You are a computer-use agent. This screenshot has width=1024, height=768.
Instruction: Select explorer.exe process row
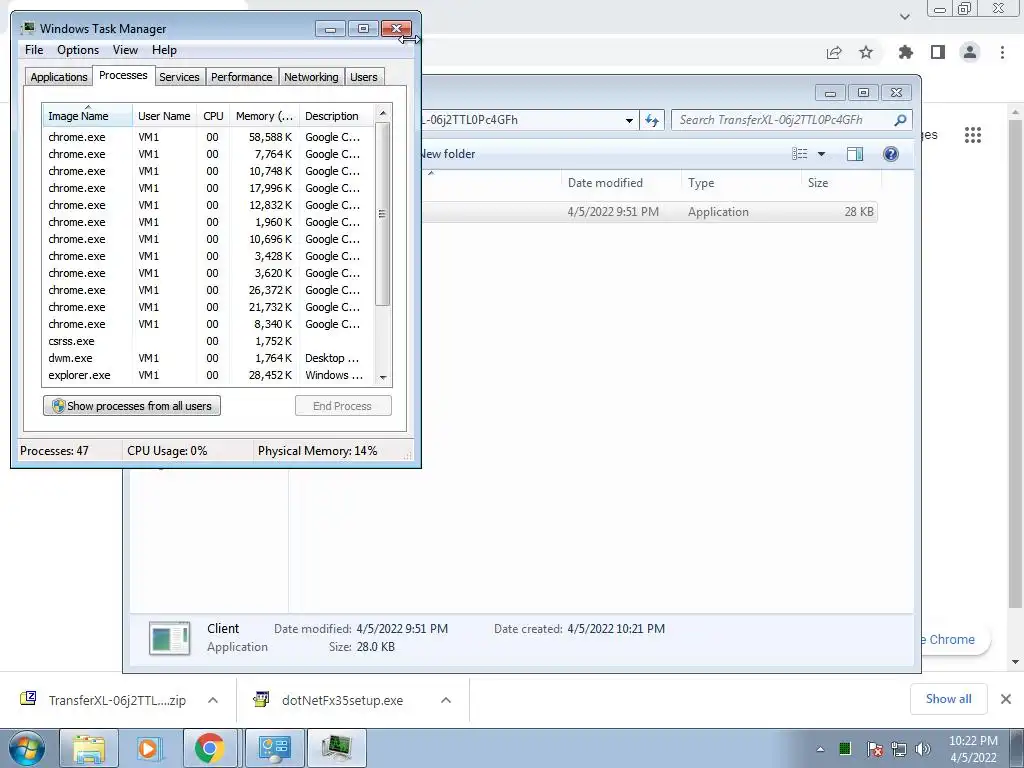pos(208,375)
